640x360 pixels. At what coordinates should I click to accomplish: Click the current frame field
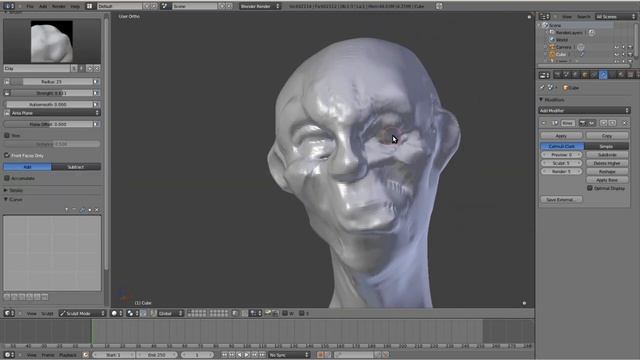tap(197, 355)
